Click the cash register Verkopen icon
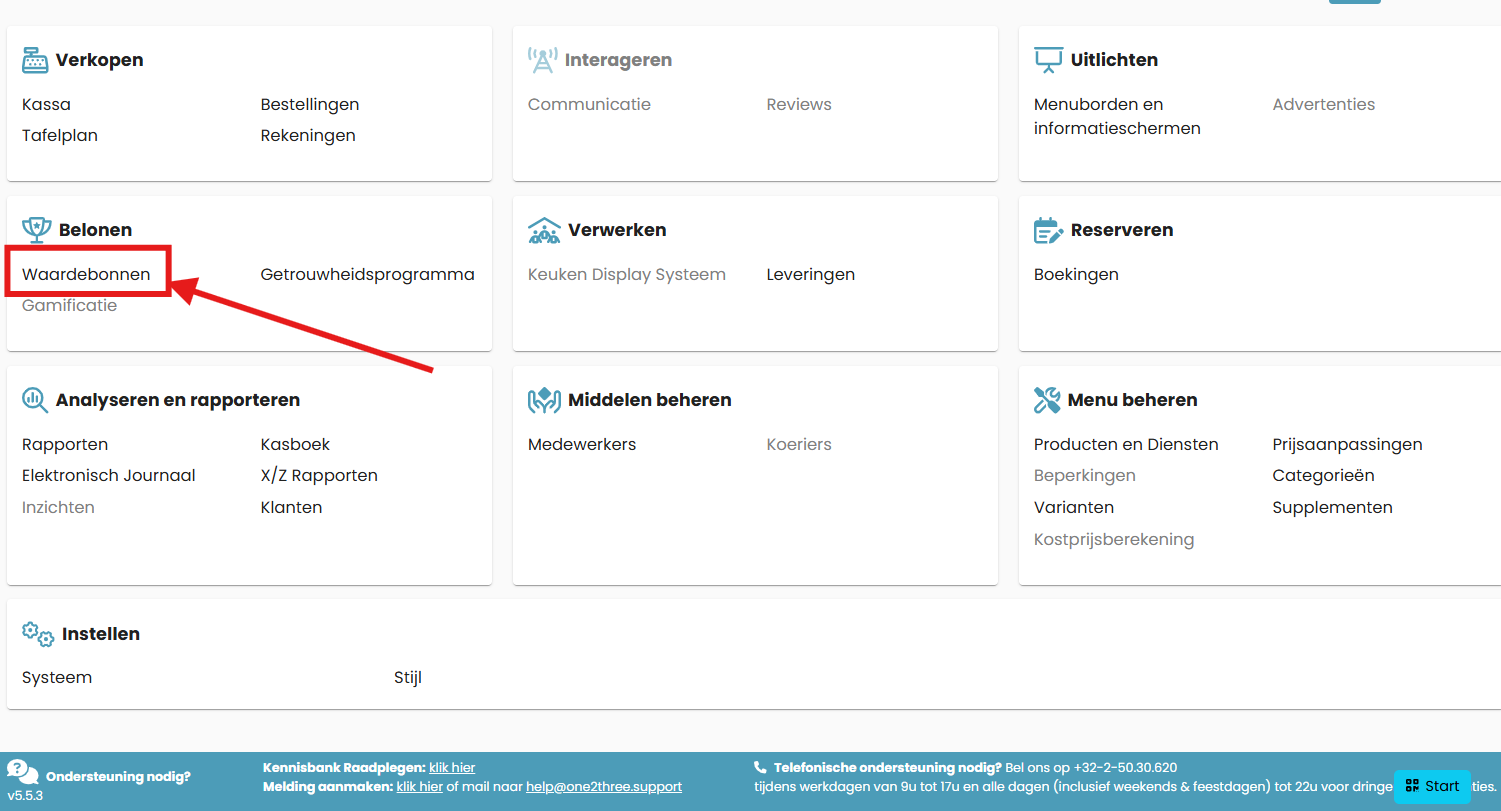 click(x=35, y=60)
